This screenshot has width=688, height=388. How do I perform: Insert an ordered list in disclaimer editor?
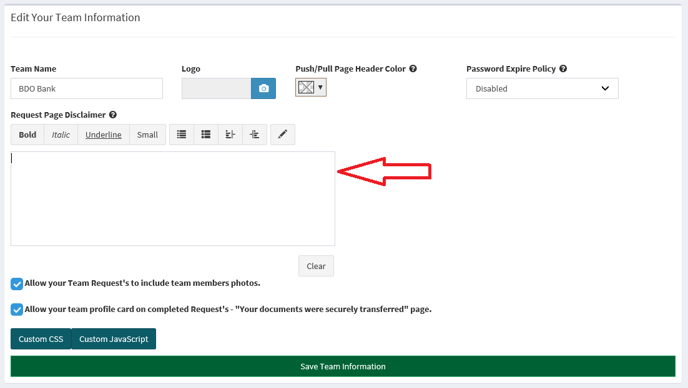[206, 134]
